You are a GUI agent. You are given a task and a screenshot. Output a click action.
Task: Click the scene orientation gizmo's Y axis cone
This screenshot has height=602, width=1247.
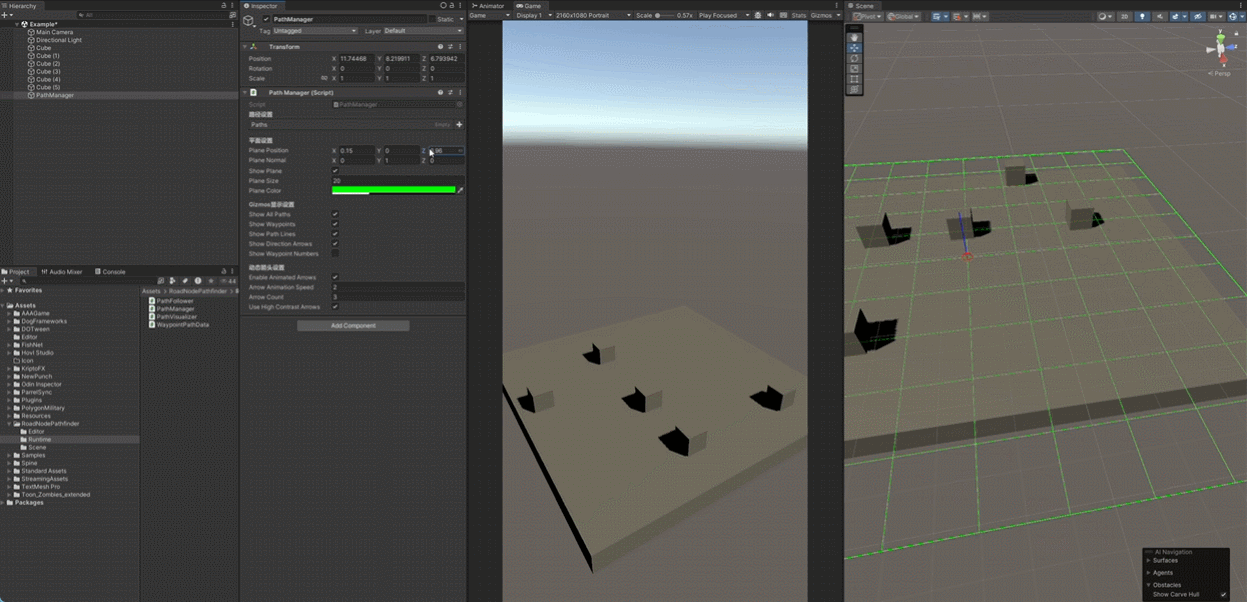(x=1220, y=38)
